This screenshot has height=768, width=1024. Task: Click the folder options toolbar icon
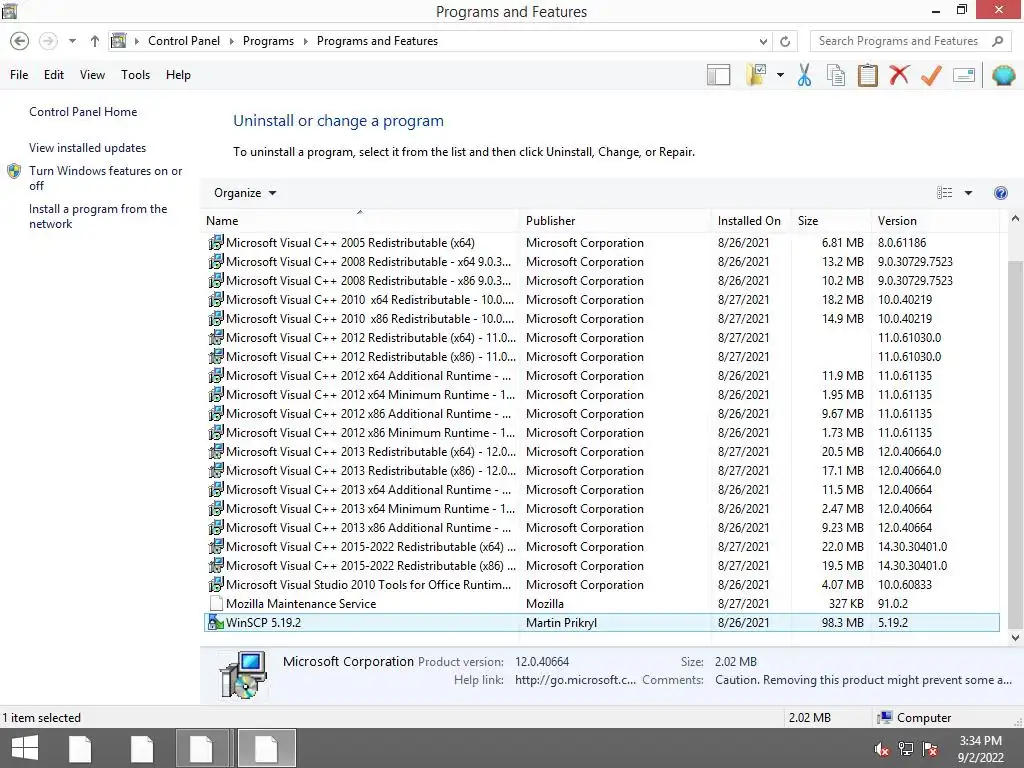756,75
